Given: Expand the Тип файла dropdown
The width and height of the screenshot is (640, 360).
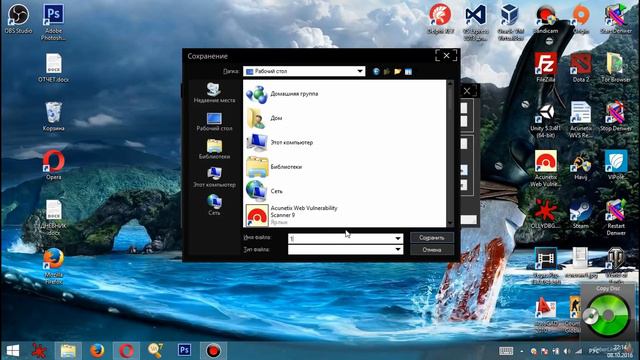Looking at the screenshot, I should pyautogui.click(x=398, y=249).
